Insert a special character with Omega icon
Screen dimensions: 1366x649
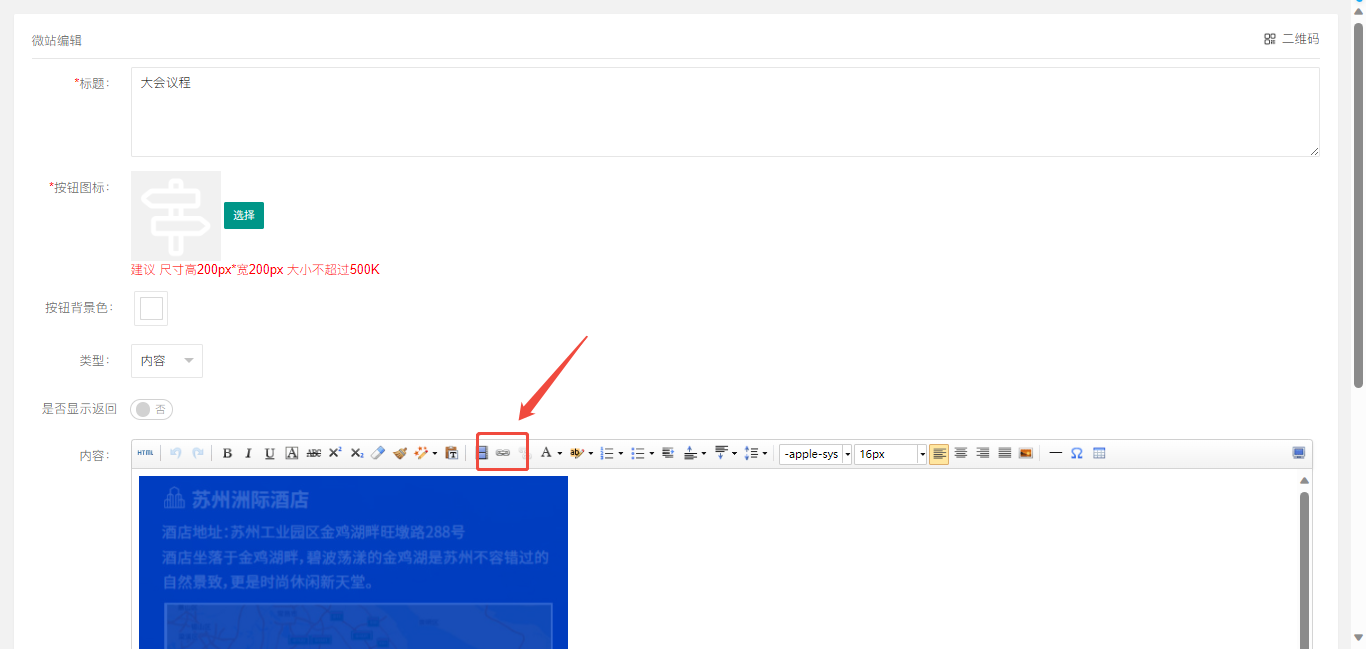point(1077,454)
